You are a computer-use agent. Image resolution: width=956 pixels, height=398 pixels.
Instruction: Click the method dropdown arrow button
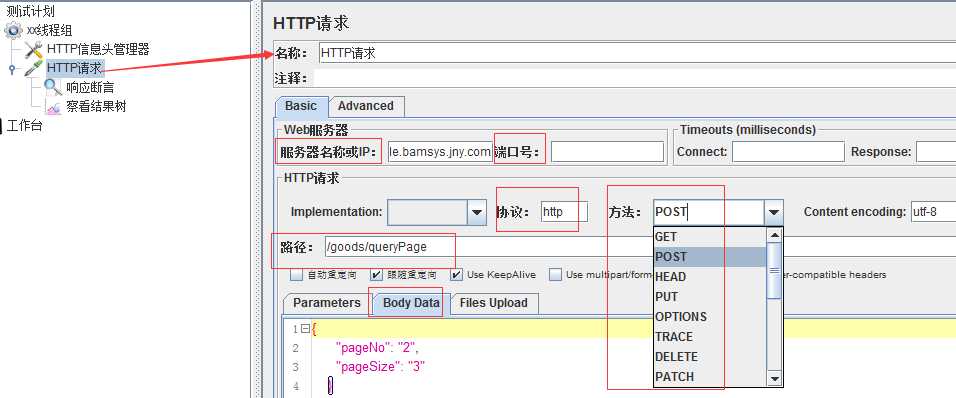(x=774, y=212)
